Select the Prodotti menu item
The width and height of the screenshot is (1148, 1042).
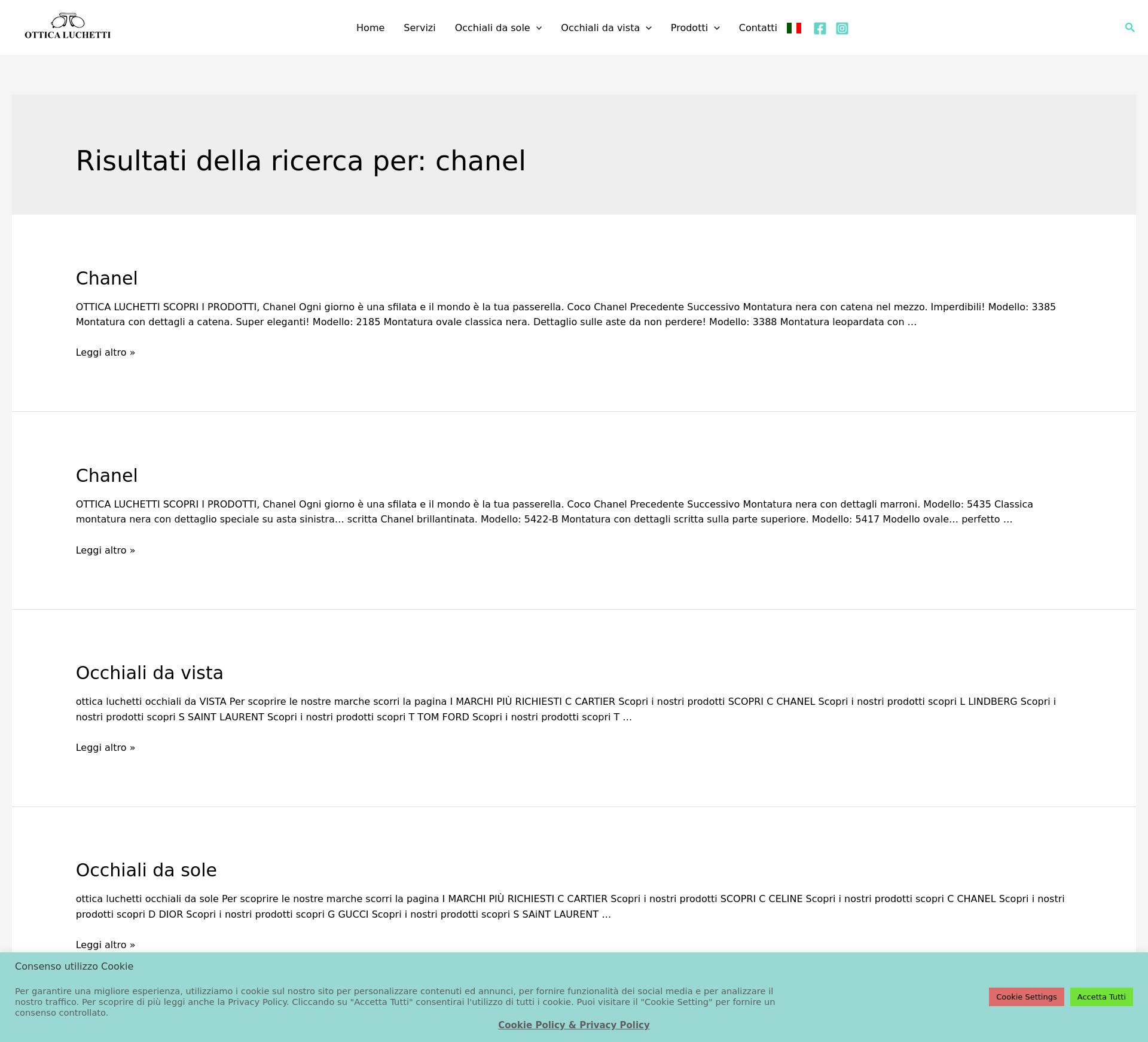689,28
